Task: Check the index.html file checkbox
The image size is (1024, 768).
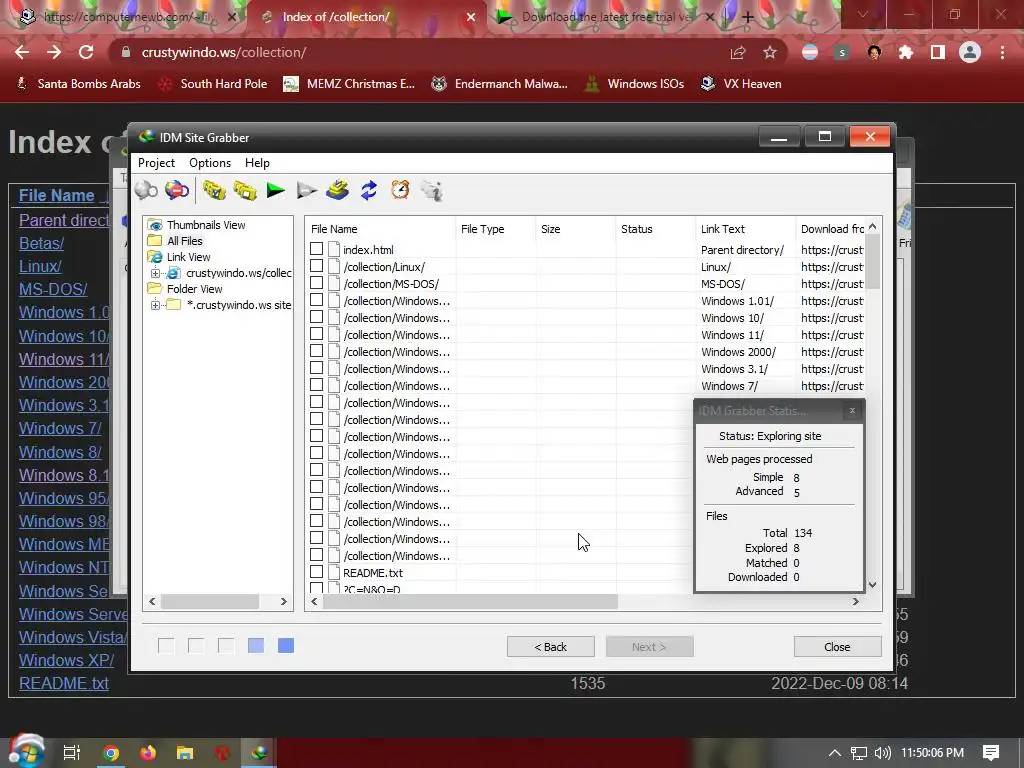Action: (x=317, y=249)
